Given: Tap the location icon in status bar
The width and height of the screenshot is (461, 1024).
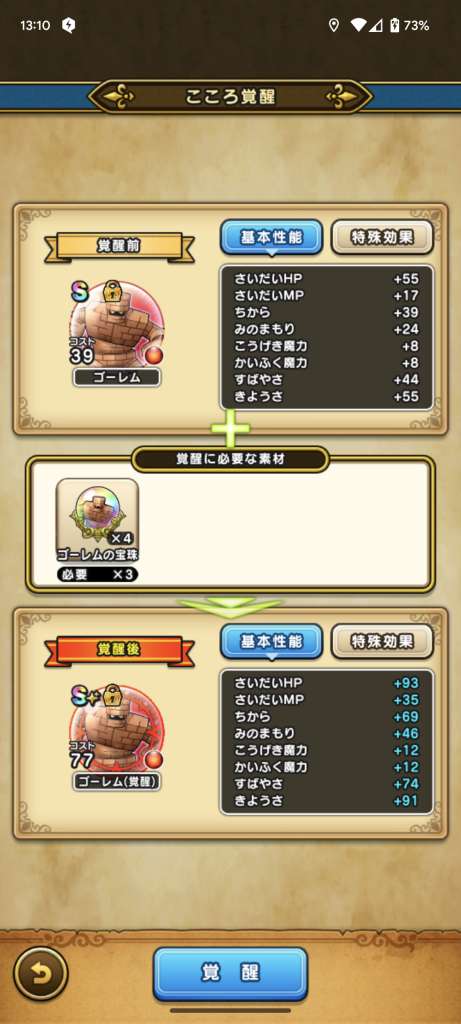Looking at the screenshot, I should [334, 25].
